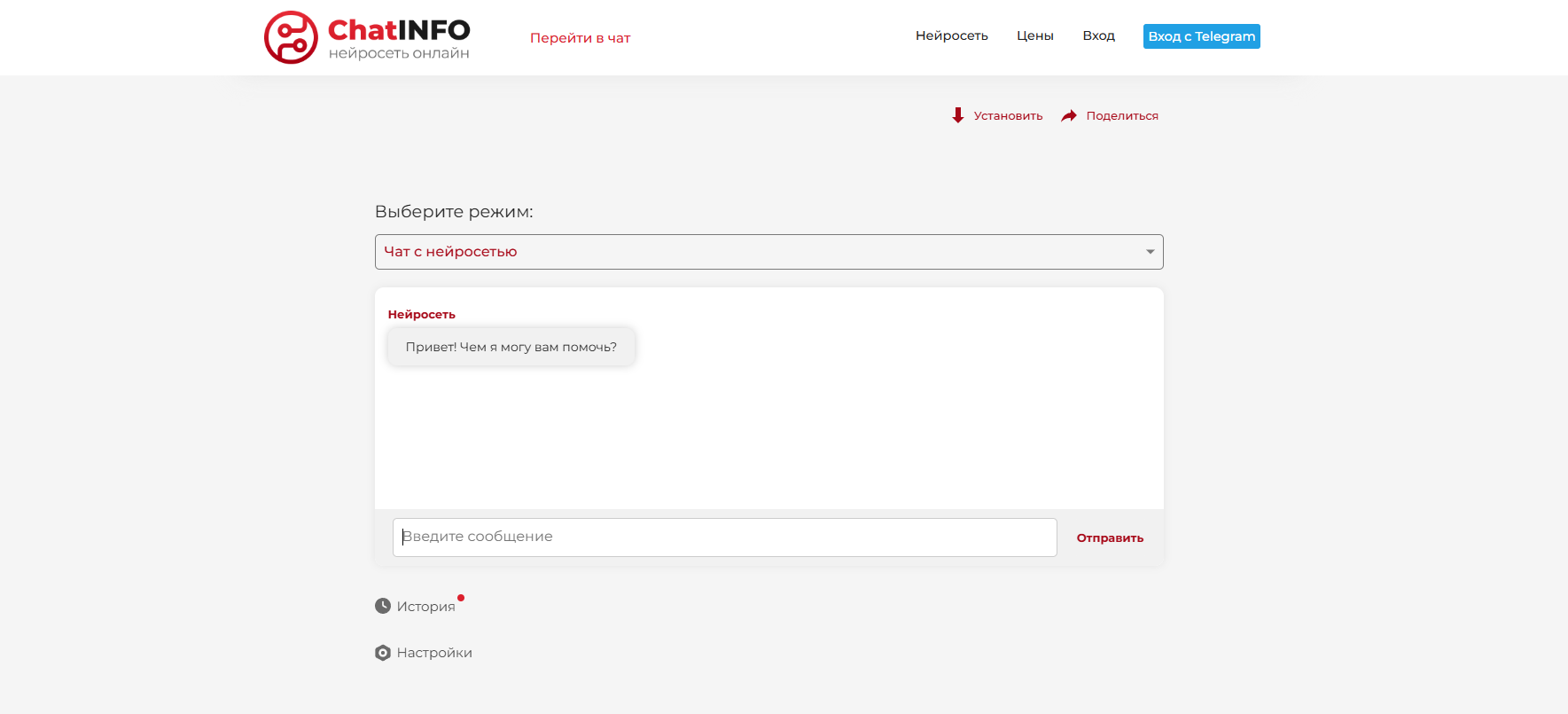Click the hexagon gear icon beside Настройки
1568x714 pixels.
click(383, 653)
